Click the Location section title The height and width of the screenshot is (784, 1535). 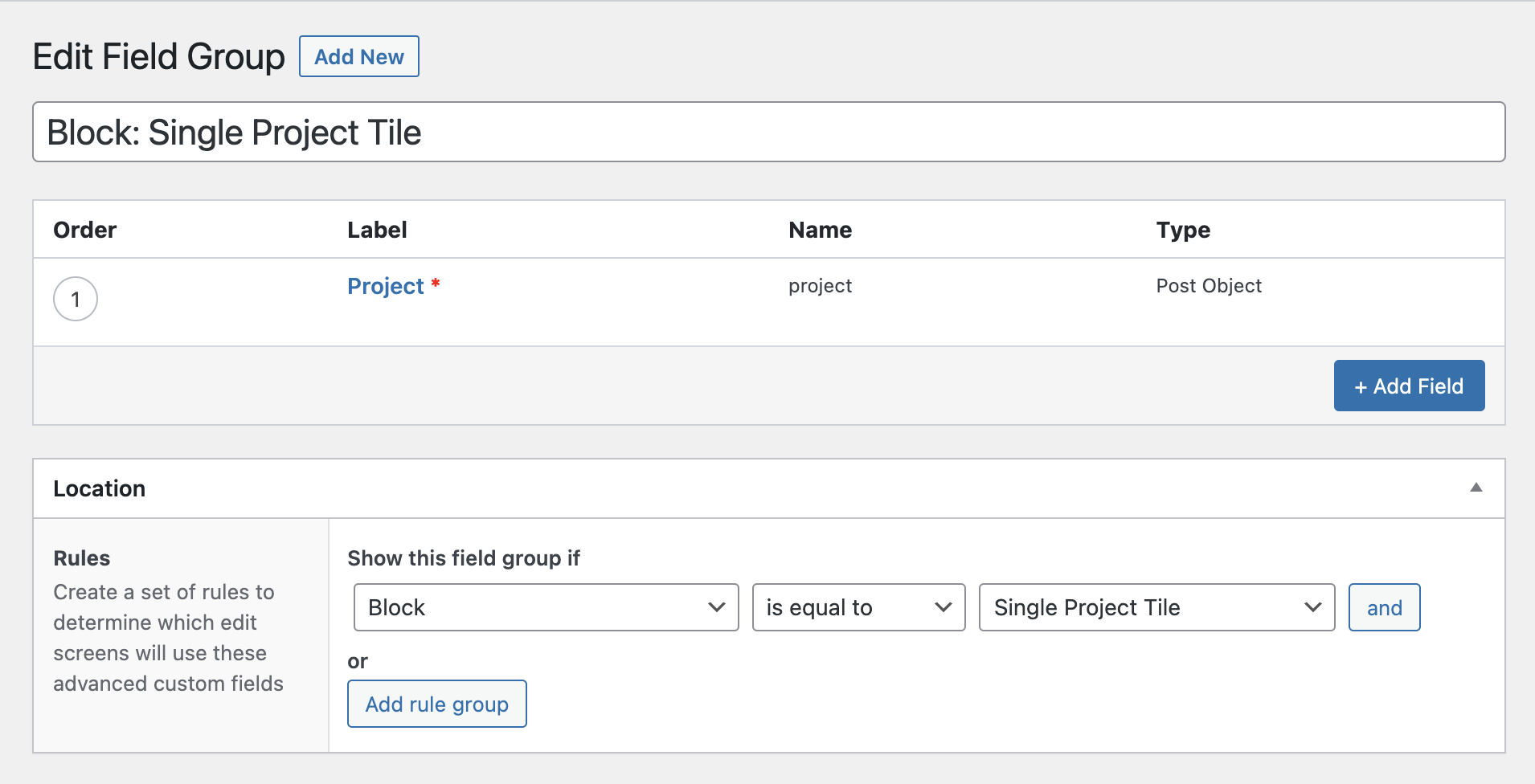tap(99, 488)
